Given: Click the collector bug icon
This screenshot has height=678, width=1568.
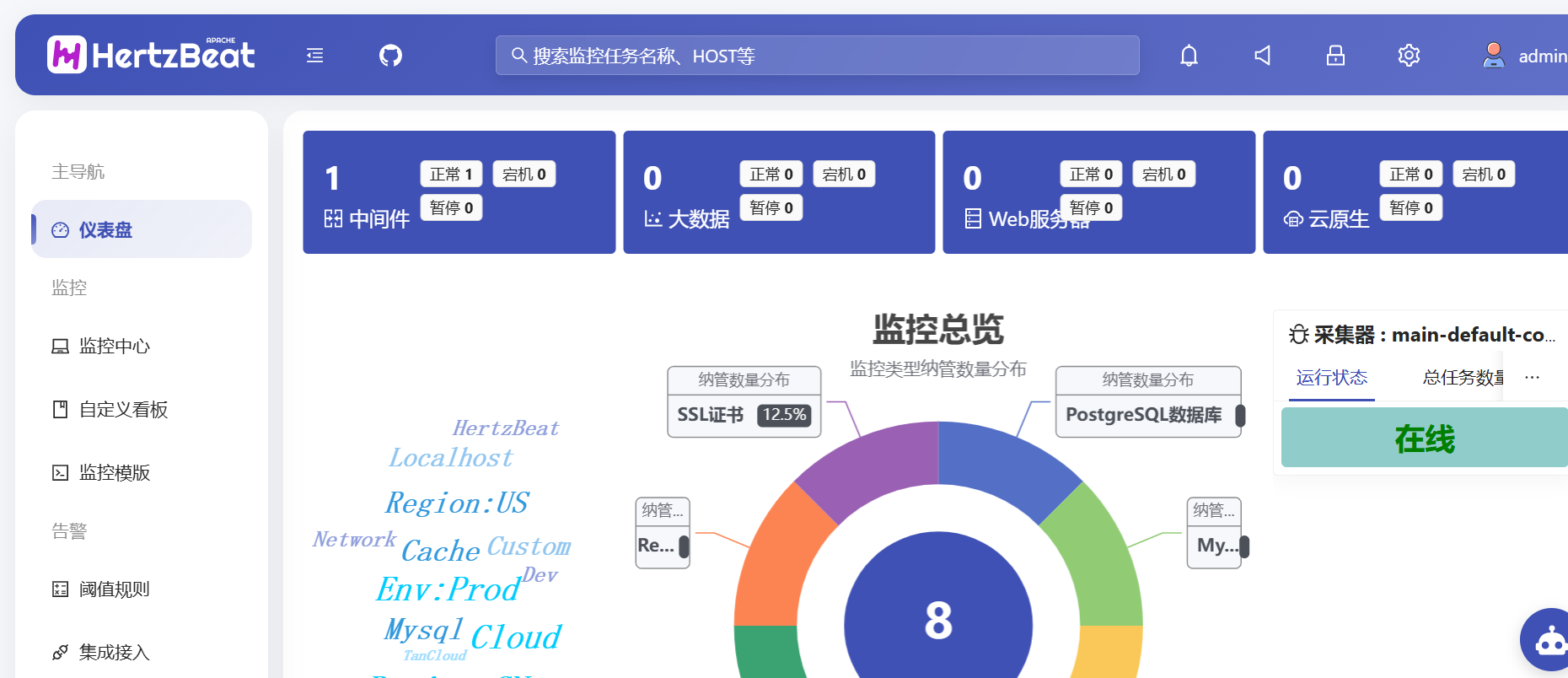Looking at the screenshot, I should (x=1298, y=335).
